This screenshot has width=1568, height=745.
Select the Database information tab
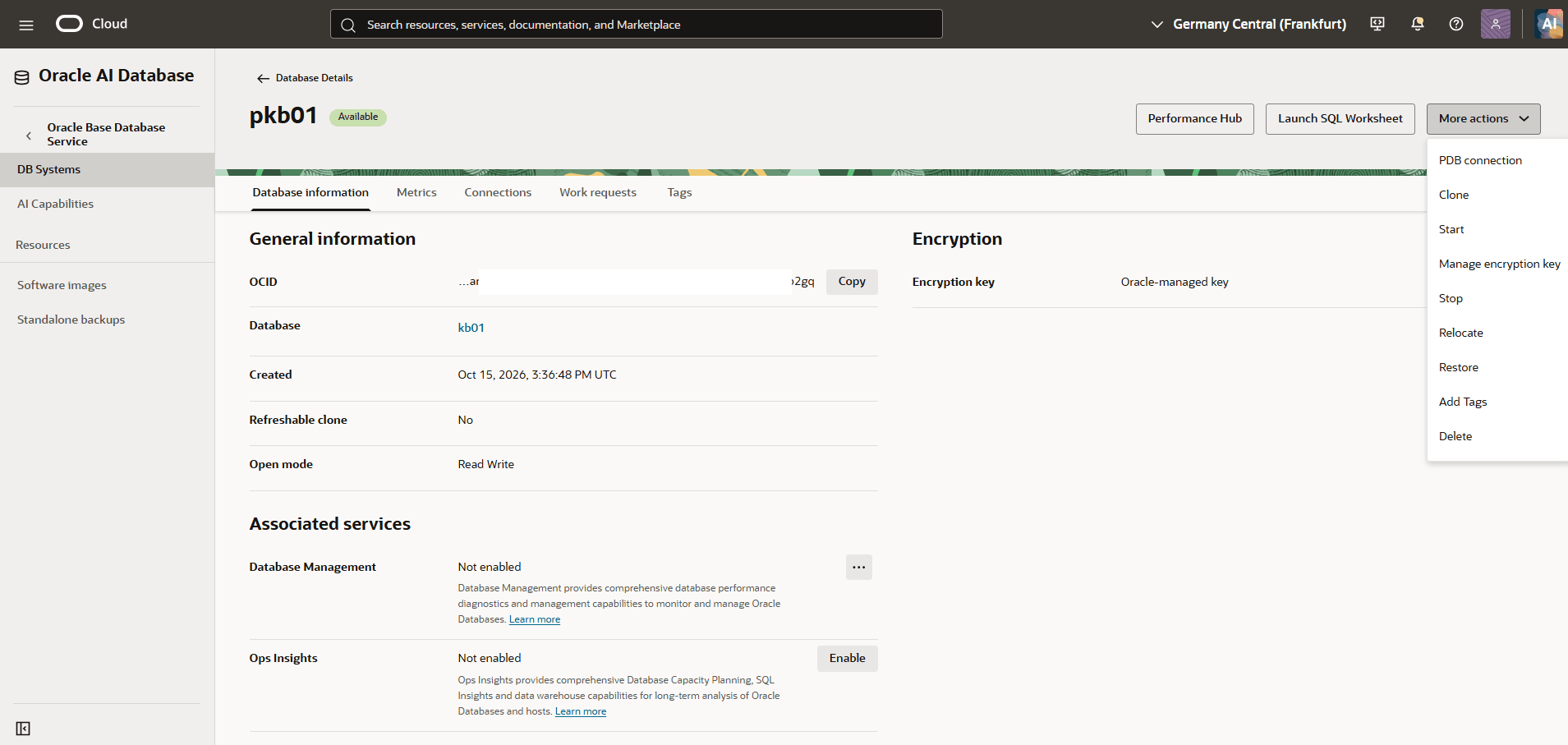pos(310,192)
